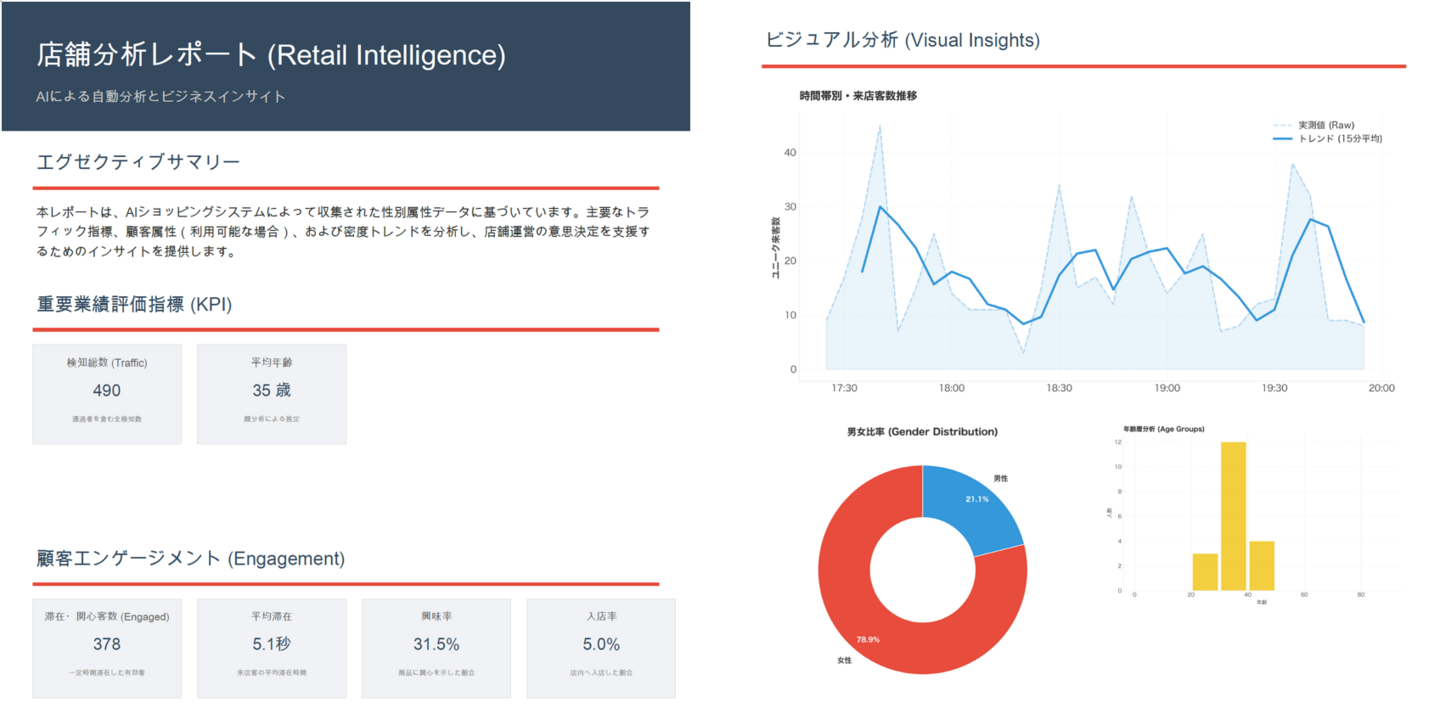
Task: Select the tallest yellow age group bar
Action: [x=1233, y=515]
